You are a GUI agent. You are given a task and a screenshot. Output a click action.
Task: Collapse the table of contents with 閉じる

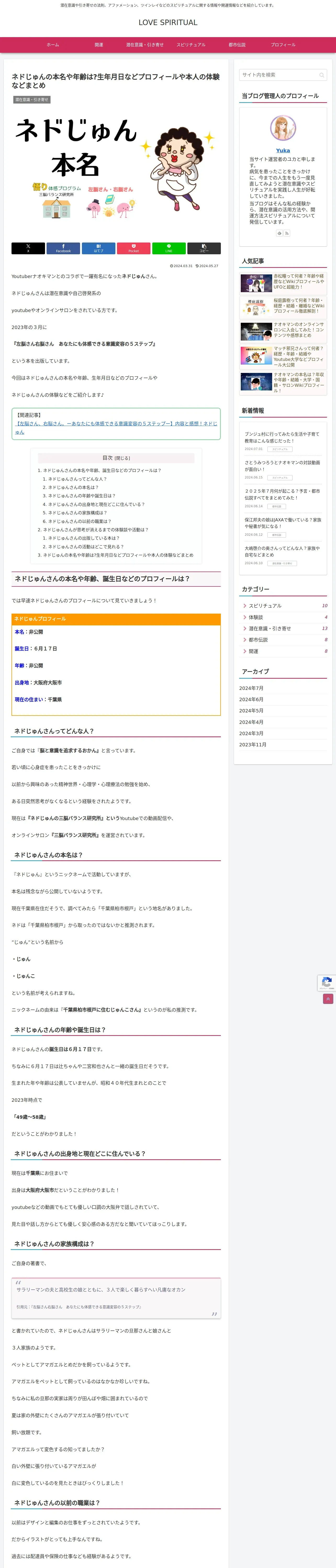click(122, 458)
